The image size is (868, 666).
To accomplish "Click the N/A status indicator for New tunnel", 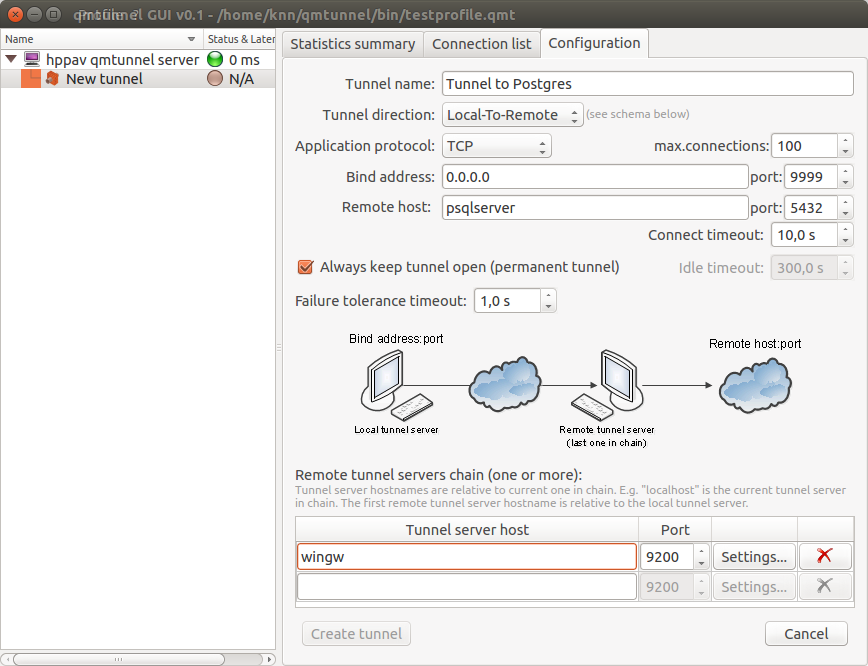I will [215, 79].
